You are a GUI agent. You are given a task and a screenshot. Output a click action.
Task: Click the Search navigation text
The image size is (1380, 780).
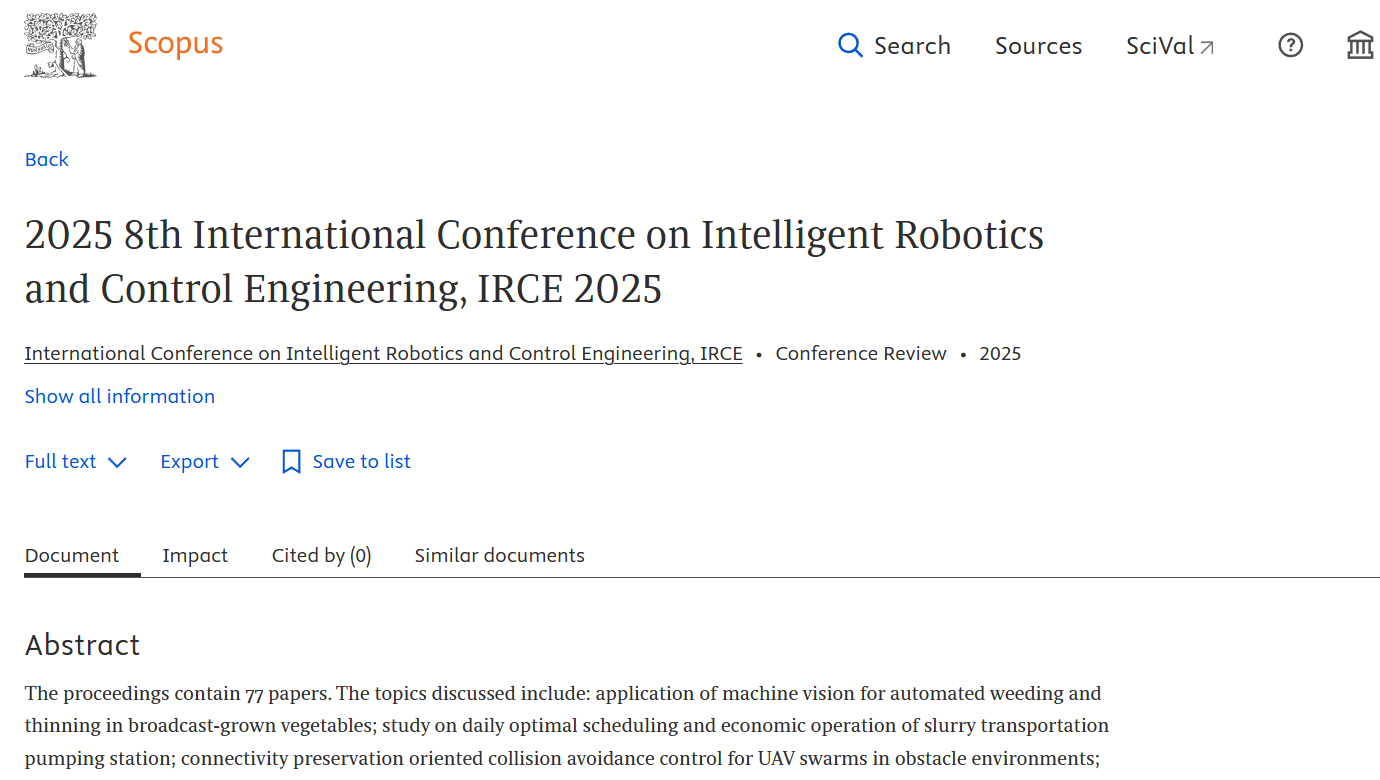(x=912, y=46)
